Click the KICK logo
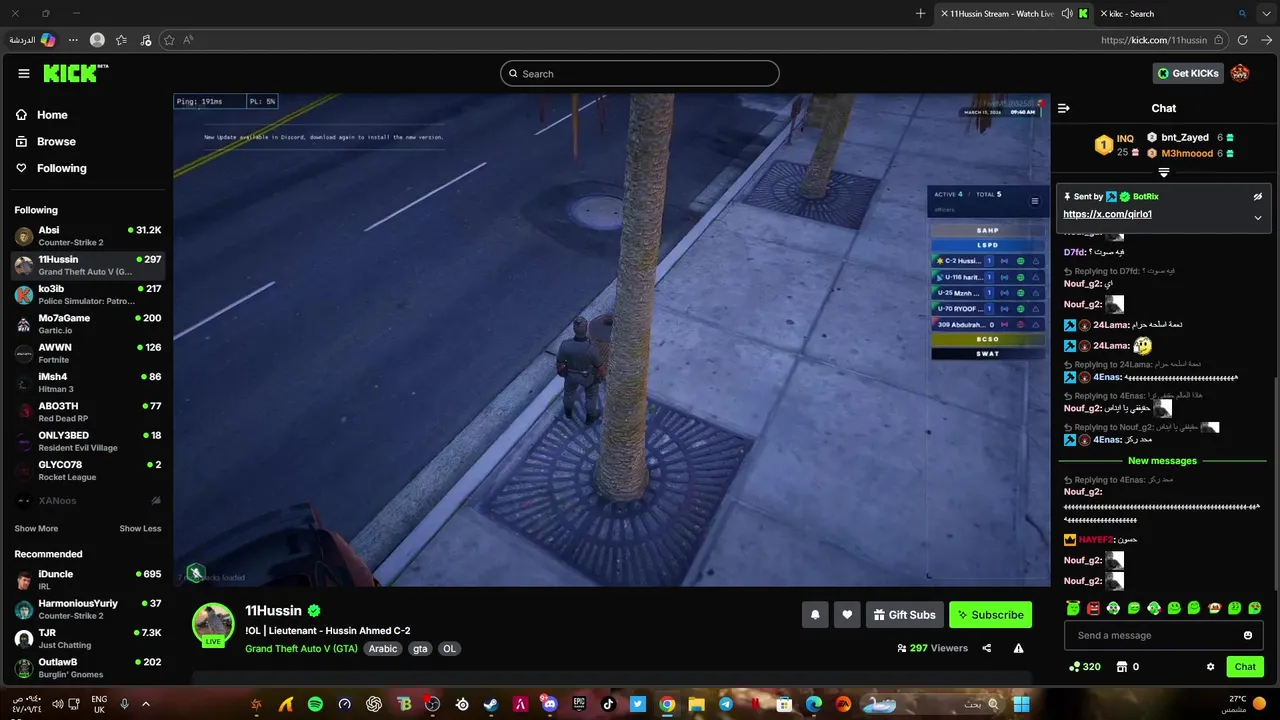The width and height of the screenshot is (1280, 720). [75, 73]
